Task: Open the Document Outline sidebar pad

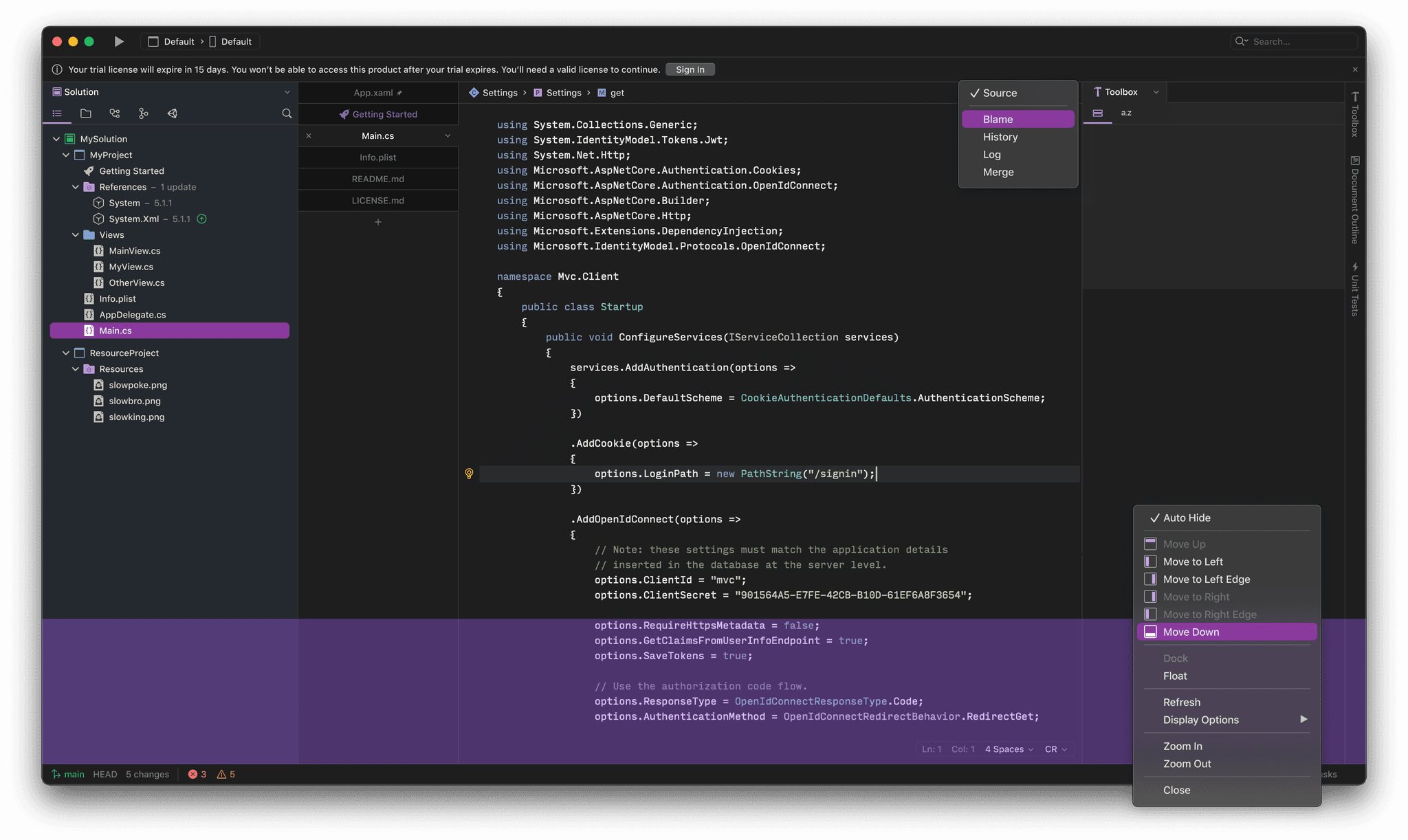Action: (x=1355, y=200)
